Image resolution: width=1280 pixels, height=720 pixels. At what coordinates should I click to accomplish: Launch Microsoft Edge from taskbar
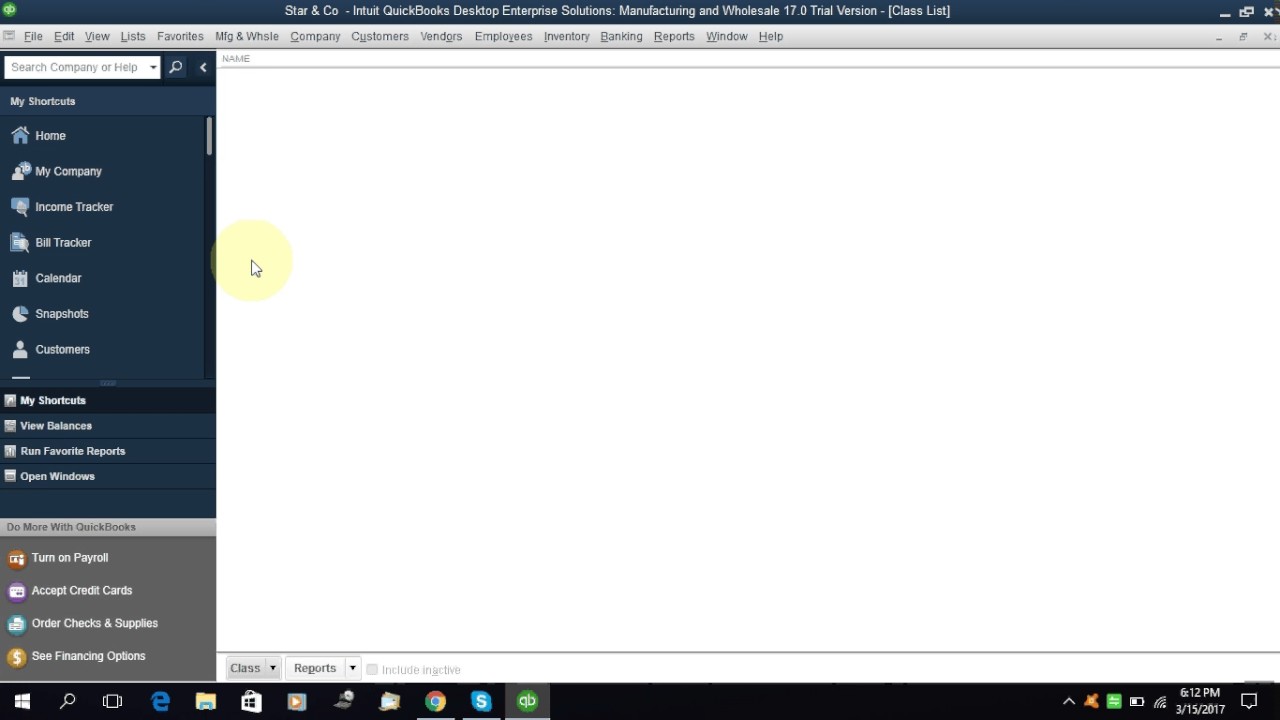tap(160, 702)
